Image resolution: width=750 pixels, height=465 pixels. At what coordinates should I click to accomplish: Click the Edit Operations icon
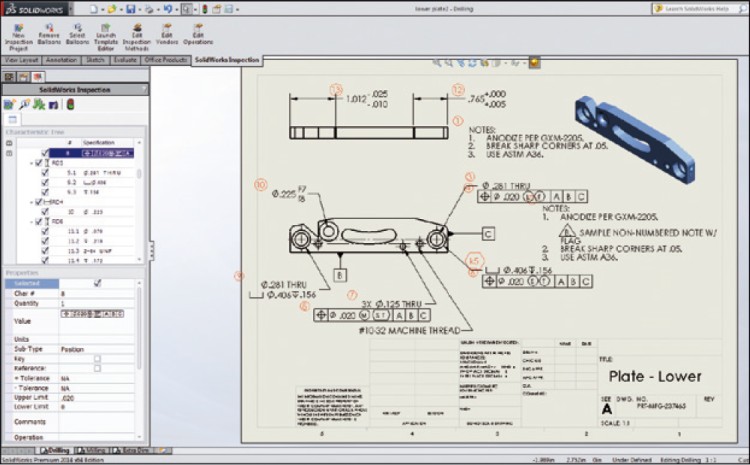point(198,36)
